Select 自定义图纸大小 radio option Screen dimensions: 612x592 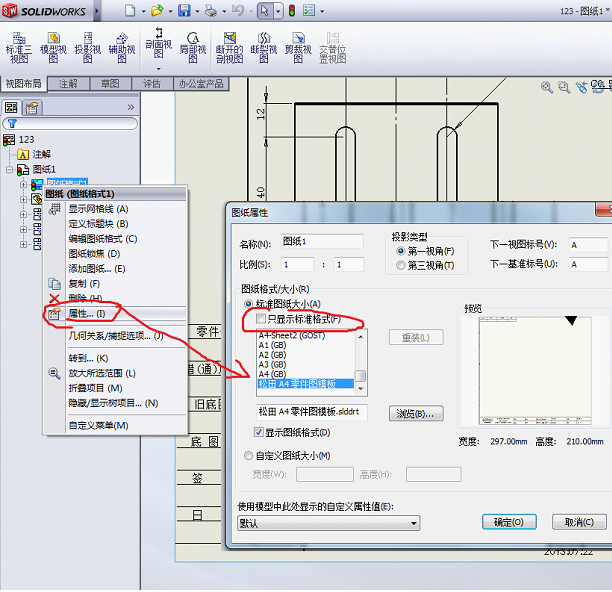[x=248, y=455]
